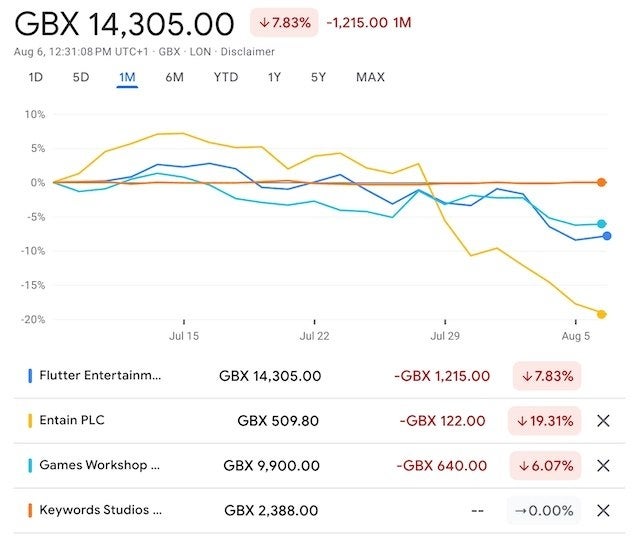
Task: Show the MAX time range
Action: (370, 77)
